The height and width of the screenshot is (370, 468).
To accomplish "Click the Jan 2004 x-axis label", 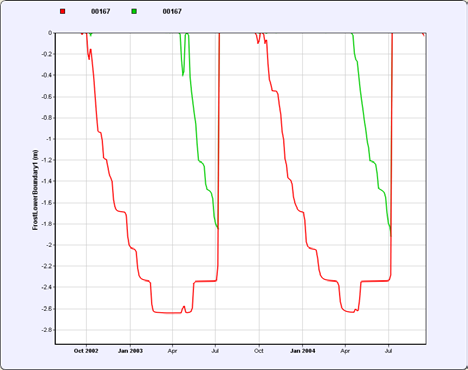I will (x=302, y=351).
